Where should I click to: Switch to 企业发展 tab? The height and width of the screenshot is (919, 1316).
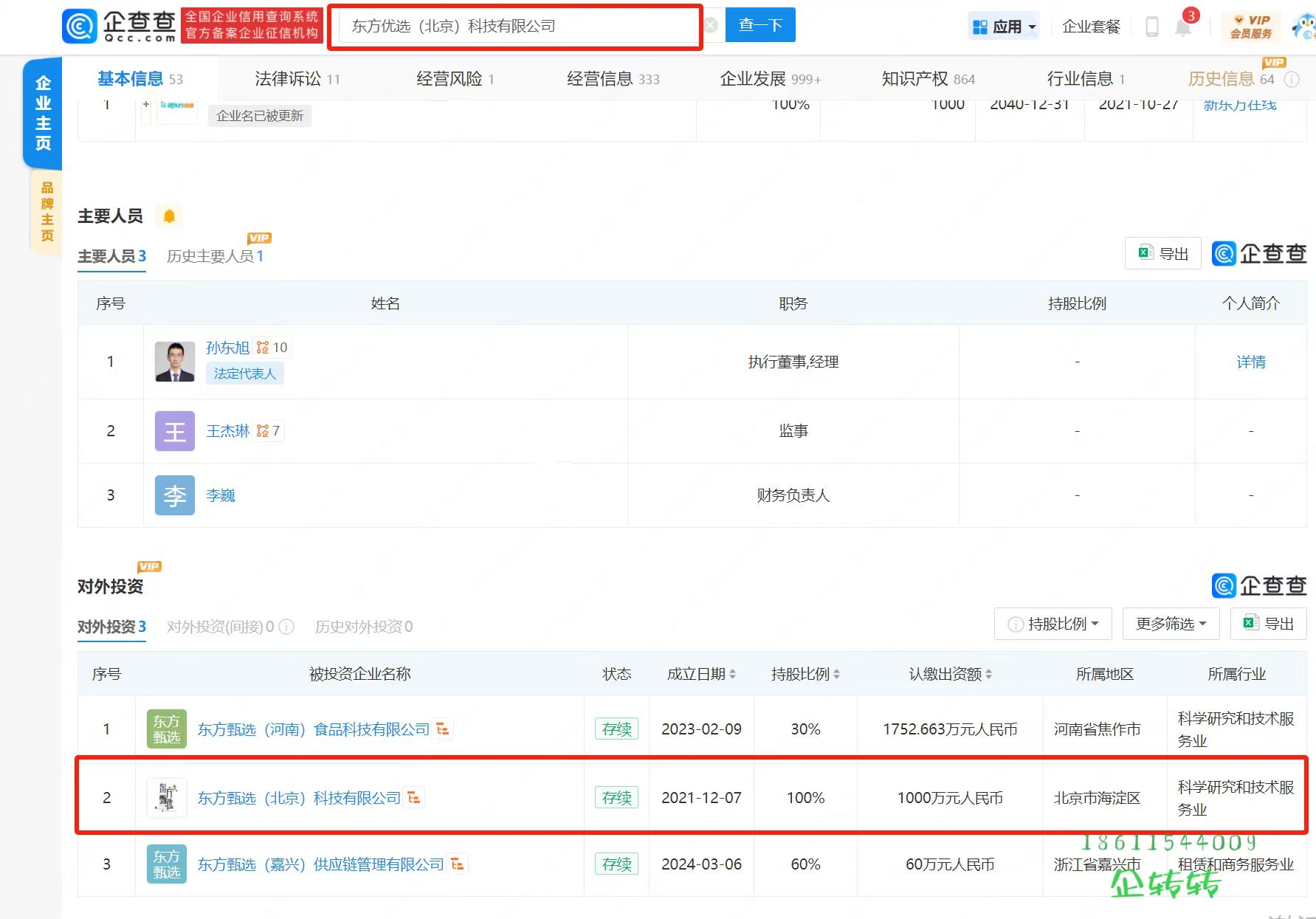click(770, 79)
